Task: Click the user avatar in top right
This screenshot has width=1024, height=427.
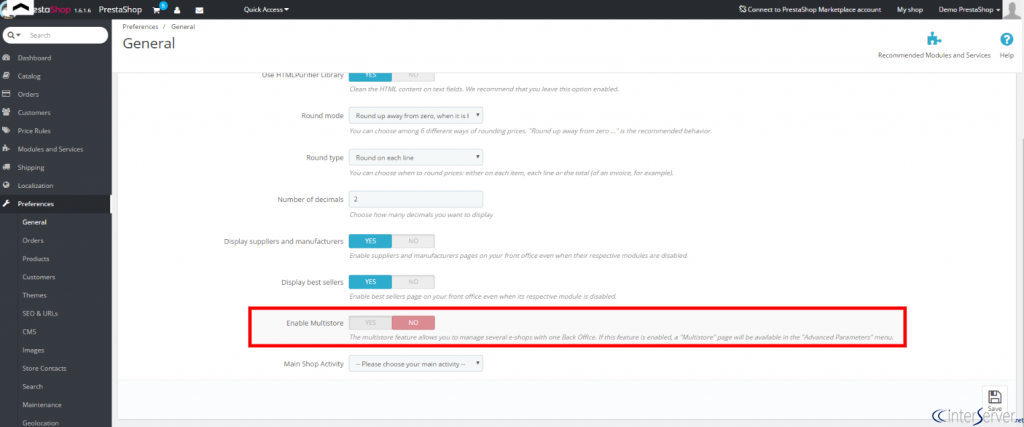Action: [x=1014, y=8]
